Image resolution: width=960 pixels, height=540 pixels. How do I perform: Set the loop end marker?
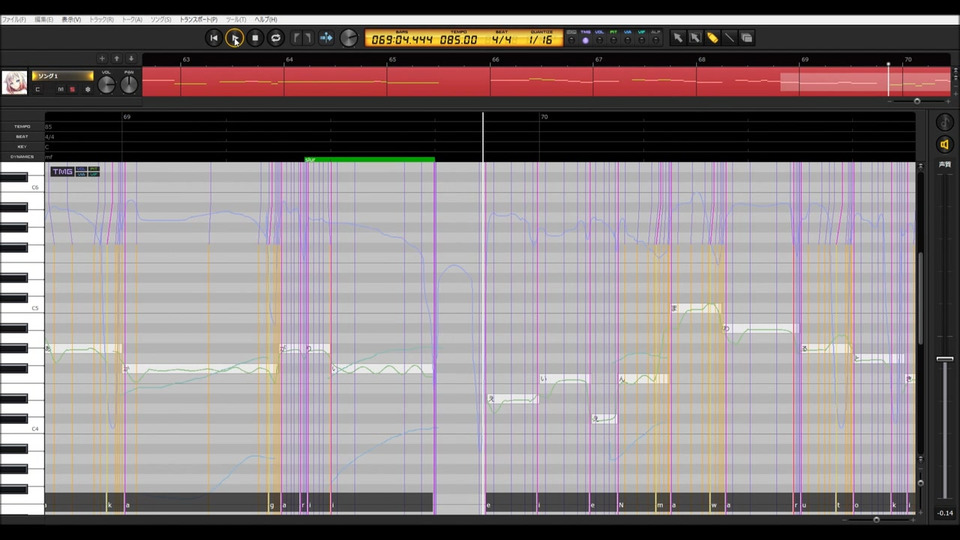pos(308,38)
